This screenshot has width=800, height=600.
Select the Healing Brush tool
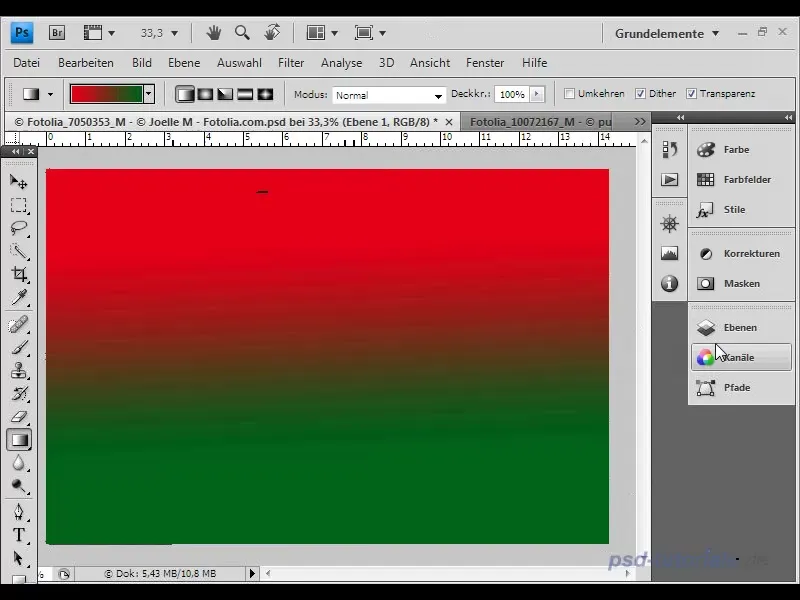[18, 324]
